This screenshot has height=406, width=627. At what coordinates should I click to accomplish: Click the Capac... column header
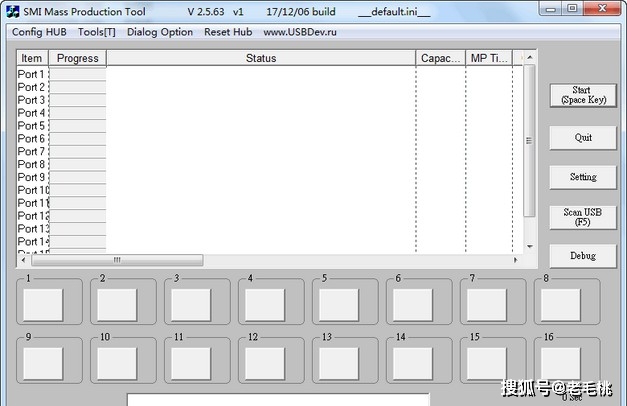(441, 58)
